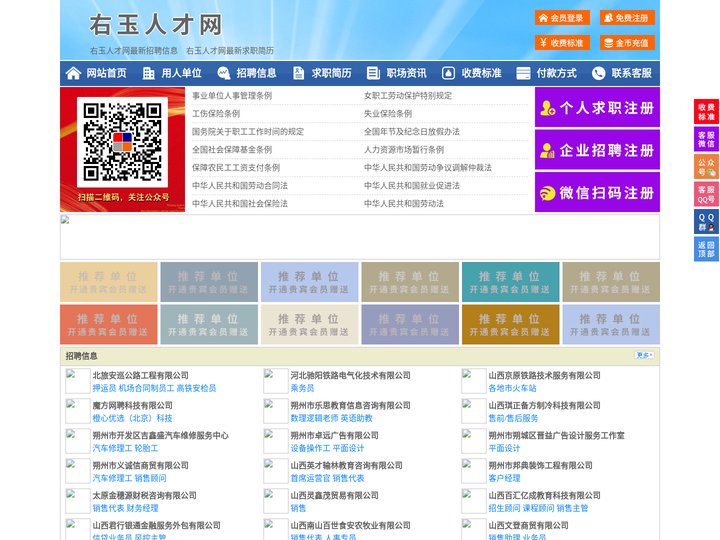Open the 各地市火车站 job link
720x540 pixels.
(x=512, y=388)
